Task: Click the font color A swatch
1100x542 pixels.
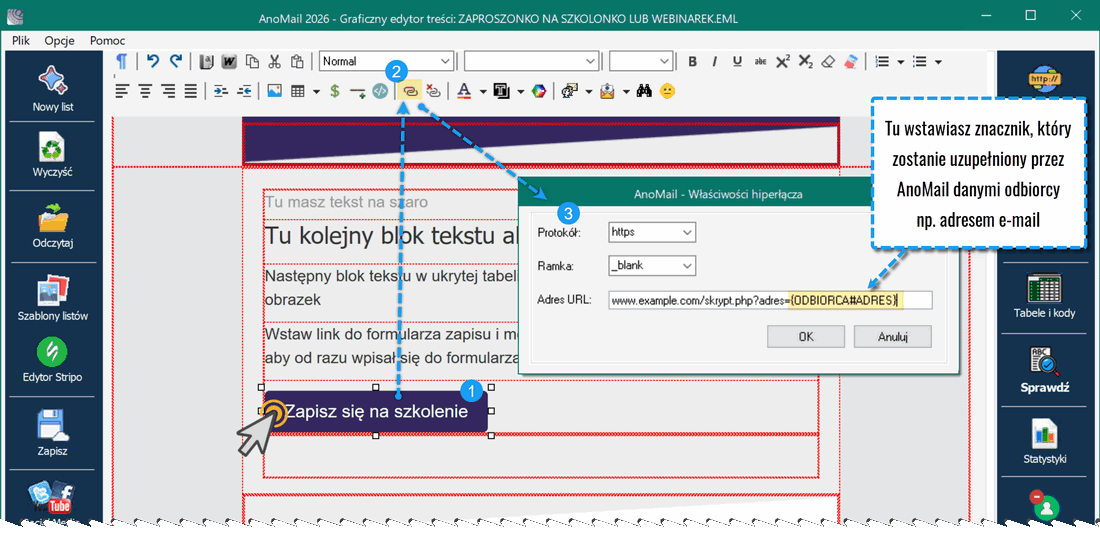Action: tap(464, 91)
